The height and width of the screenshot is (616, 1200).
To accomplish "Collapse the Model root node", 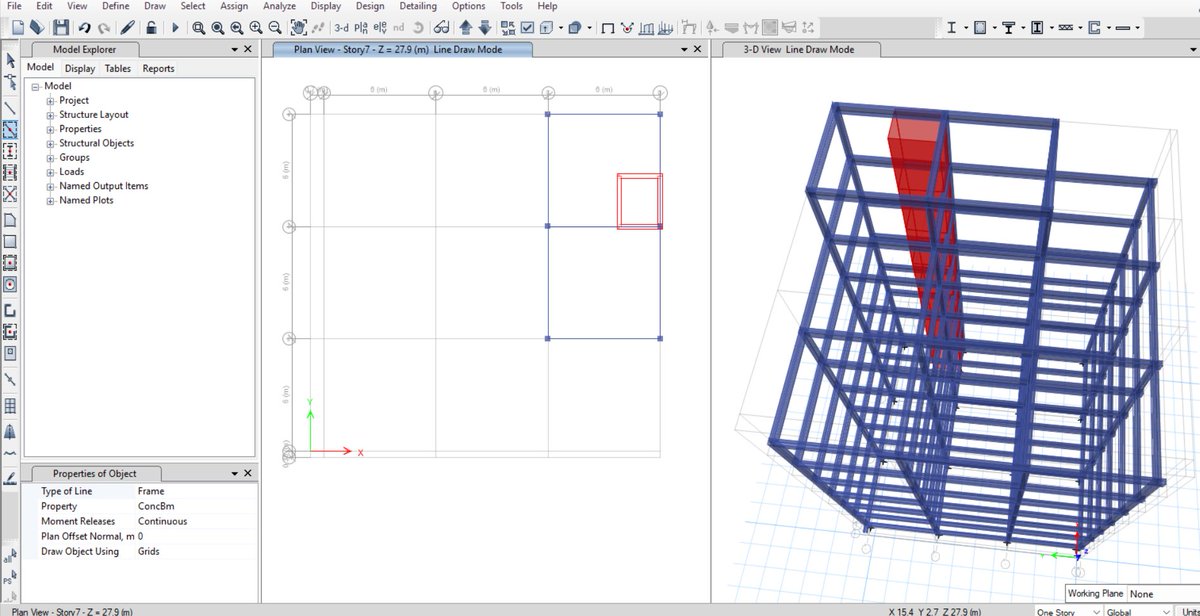I will coord(35,87).
